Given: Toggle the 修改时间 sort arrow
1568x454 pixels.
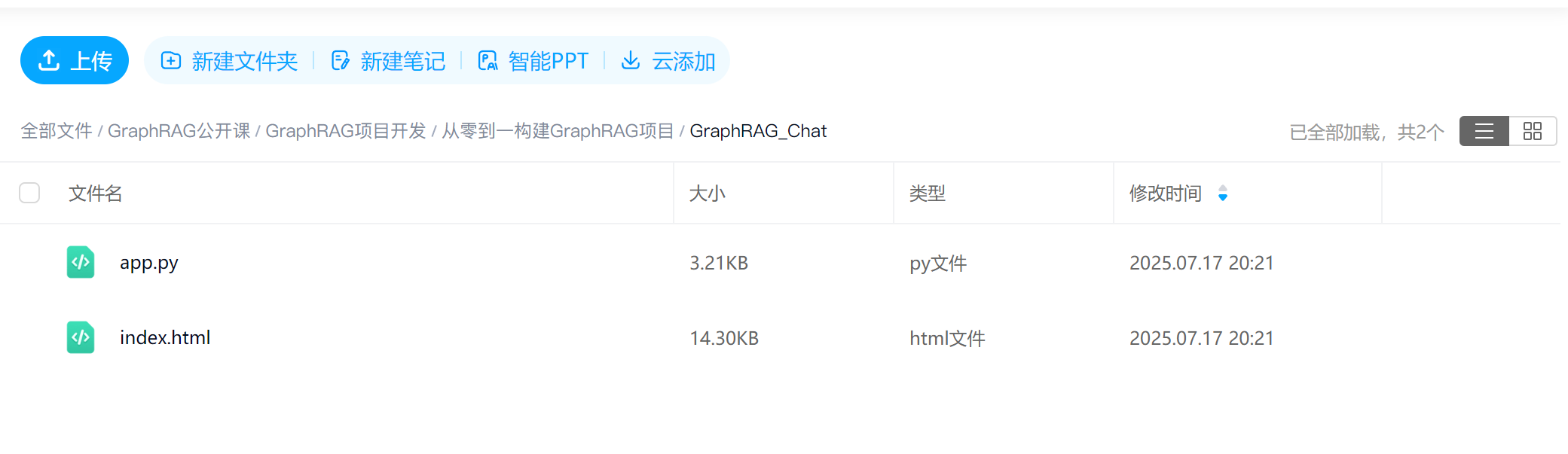Looking at the screenshot, I should coord(1223,193).
